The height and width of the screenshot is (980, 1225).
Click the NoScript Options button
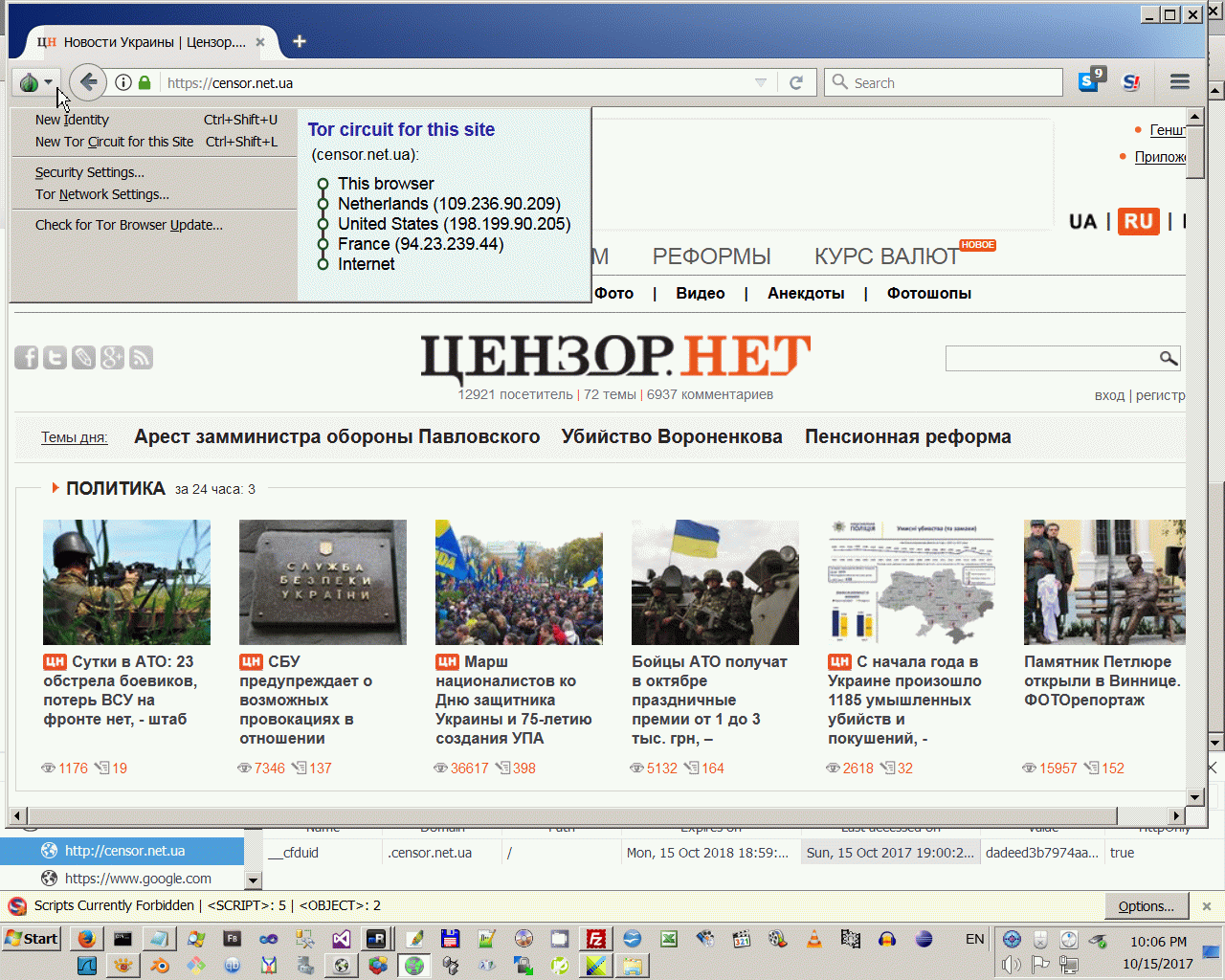click(x=1147, y=906)
